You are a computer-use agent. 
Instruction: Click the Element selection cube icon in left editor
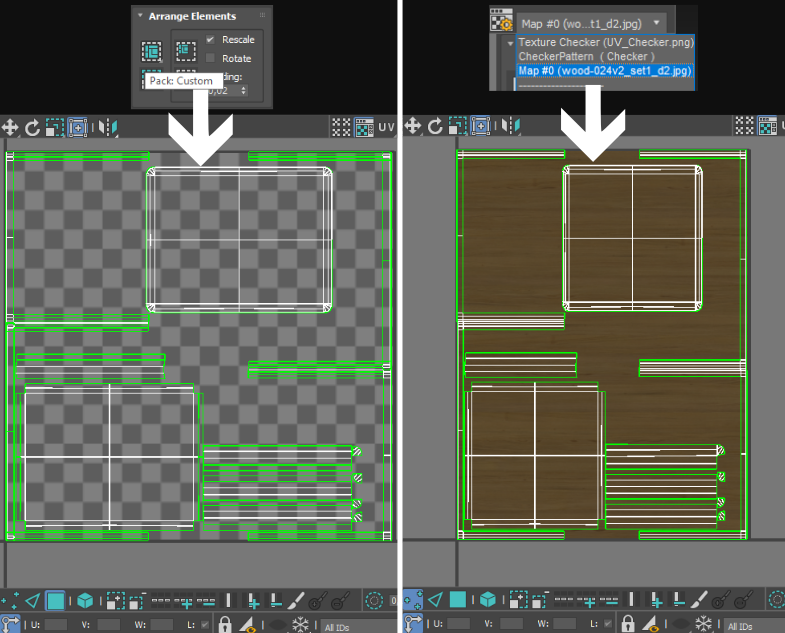tap(86, 600)
